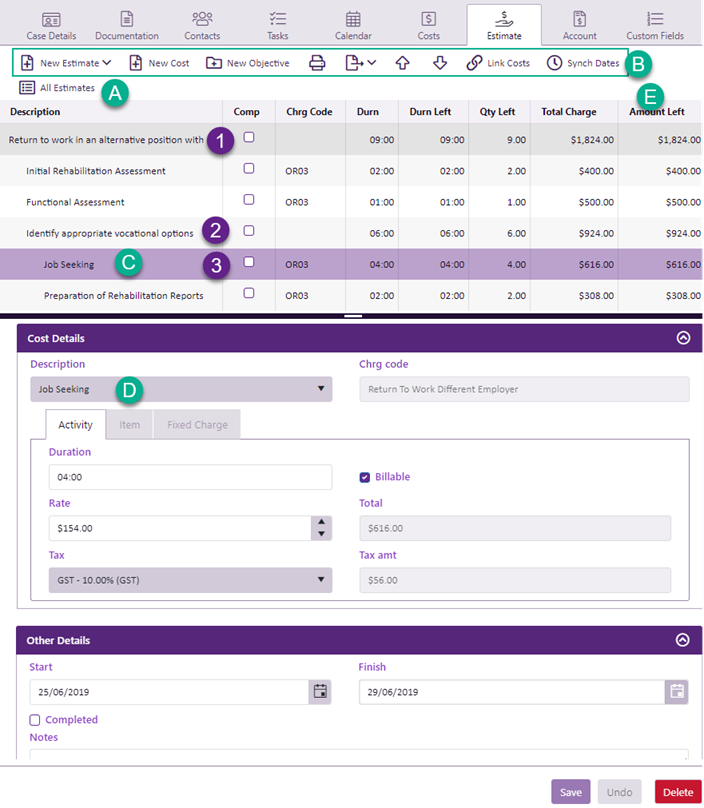Click the red Delete button
The image size is (704, 808).
click(x=677, y=792)
